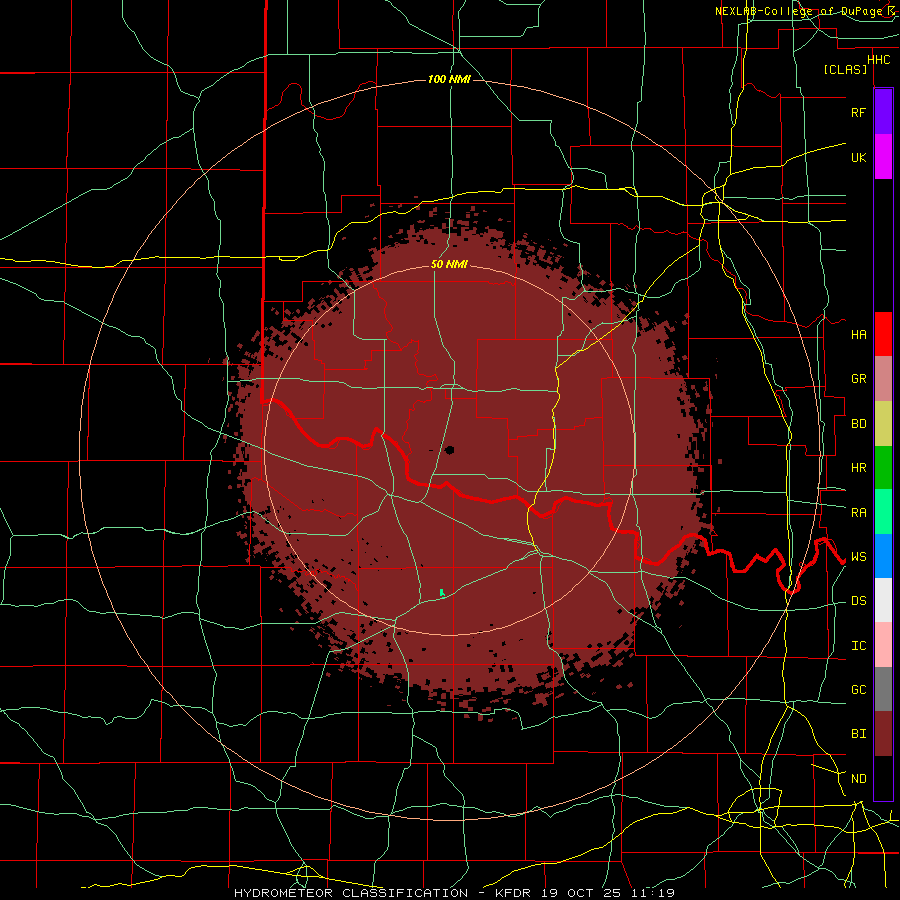This screenshot has width=900, height=900.
Task: Click the UK magenta legend swatch
Action: point(883,157)
